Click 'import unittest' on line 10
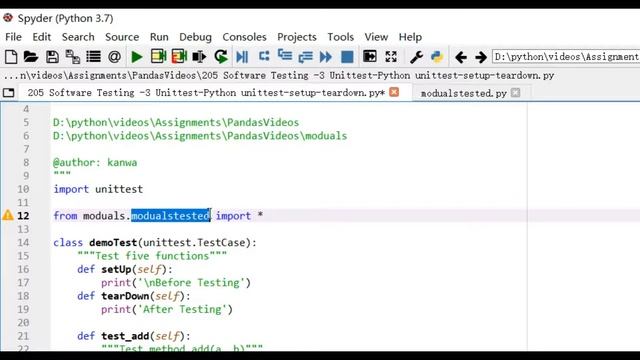Viewport: 640px width, 360px height. click(x=98, y=189)
